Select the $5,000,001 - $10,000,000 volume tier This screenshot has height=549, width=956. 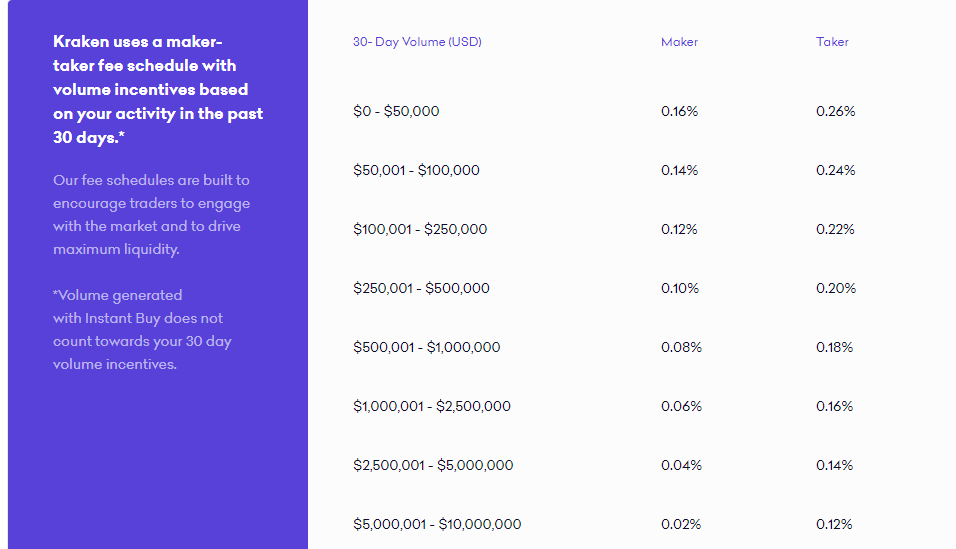click(437, 524)
